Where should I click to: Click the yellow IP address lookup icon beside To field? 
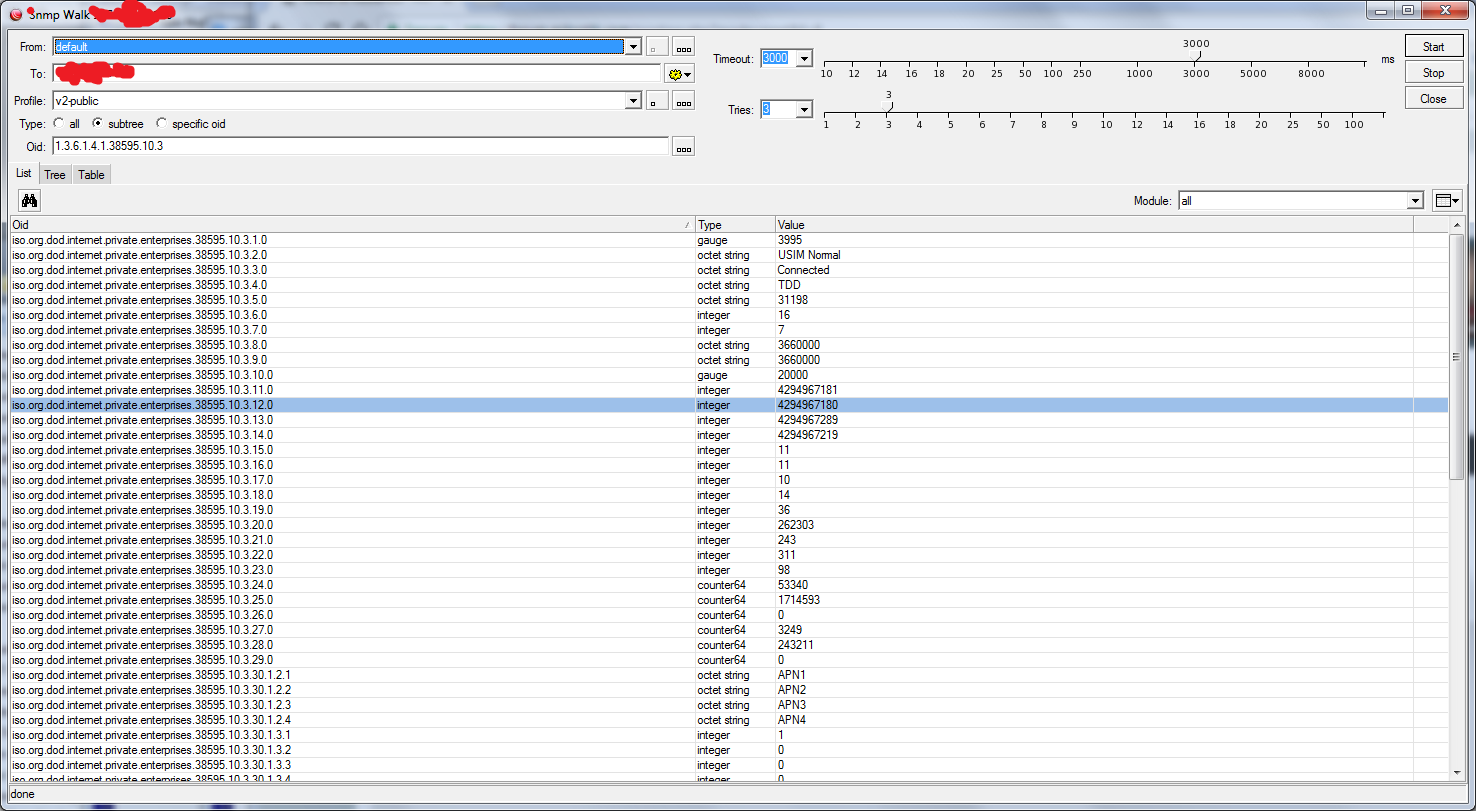677,73
